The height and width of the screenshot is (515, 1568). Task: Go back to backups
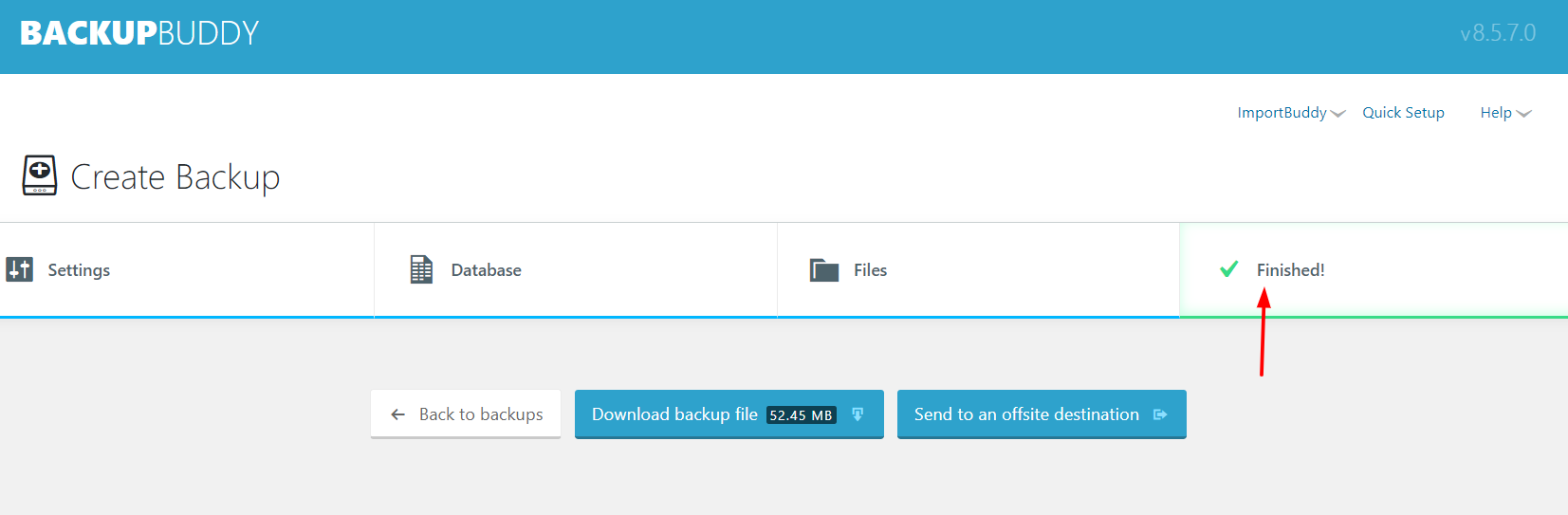466,414
